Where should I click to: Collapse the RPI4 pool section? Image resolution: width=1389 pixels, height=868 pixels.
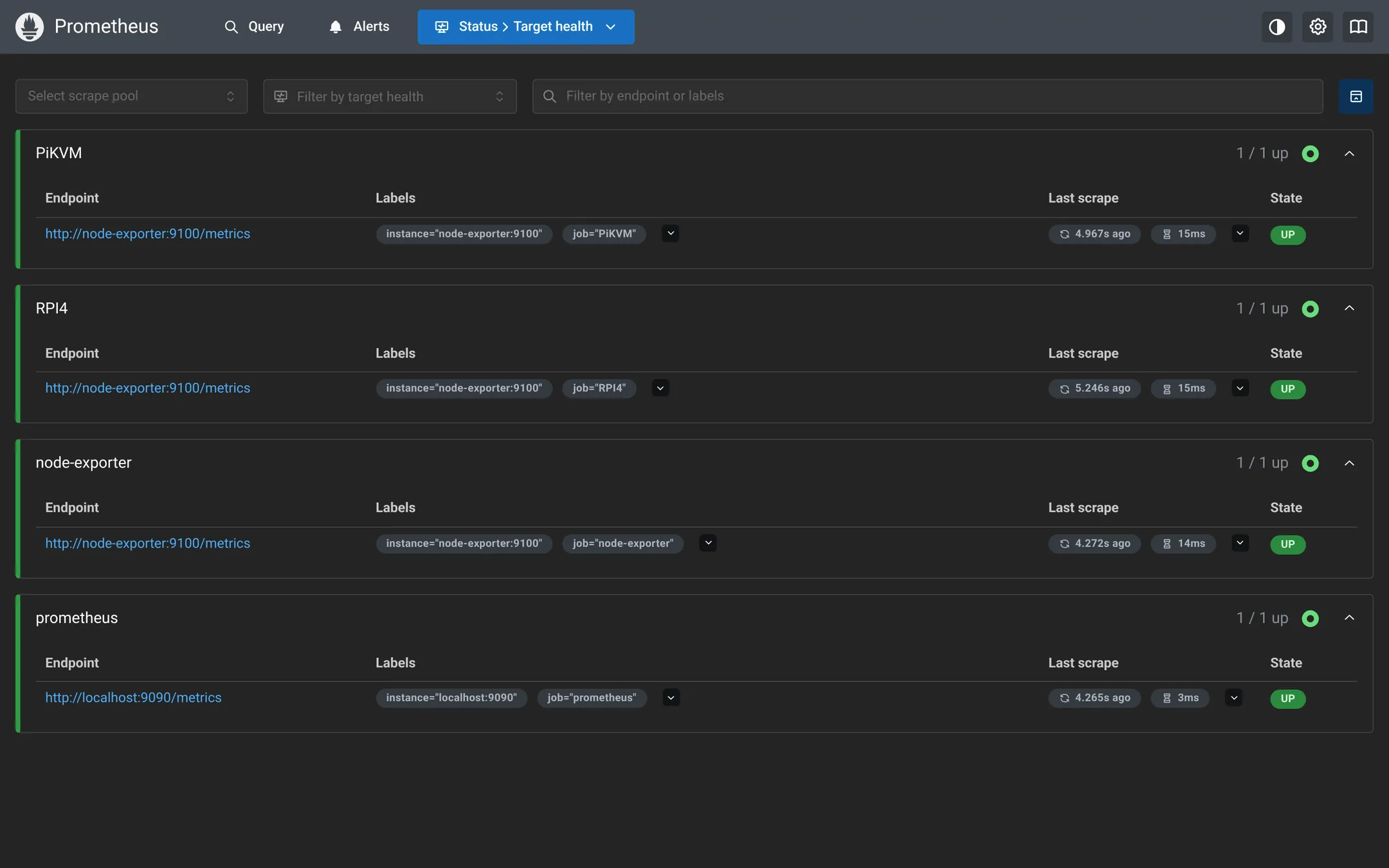pos(1349,309)
